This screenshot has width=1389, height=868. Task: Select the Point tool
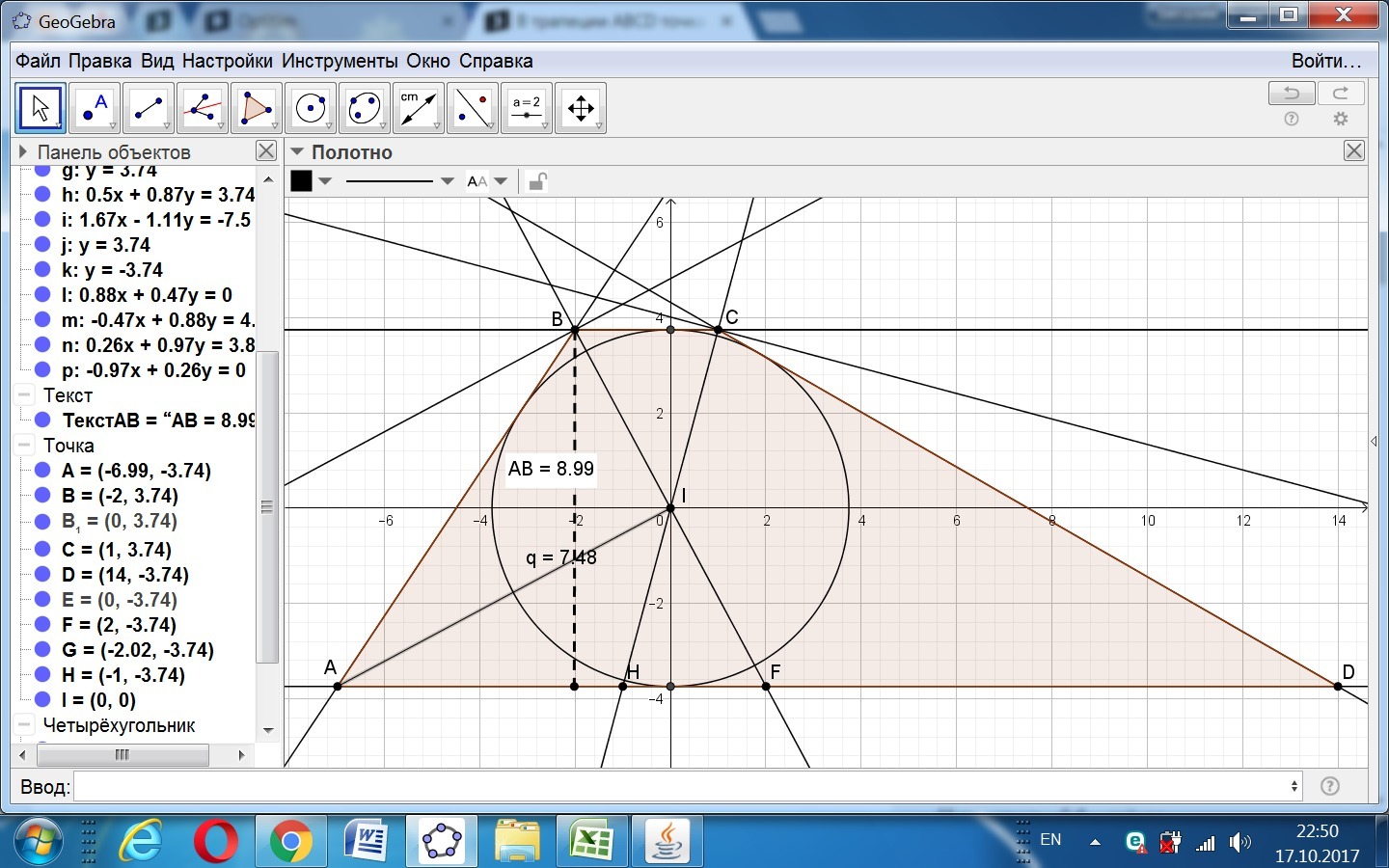tap(95, 108)
